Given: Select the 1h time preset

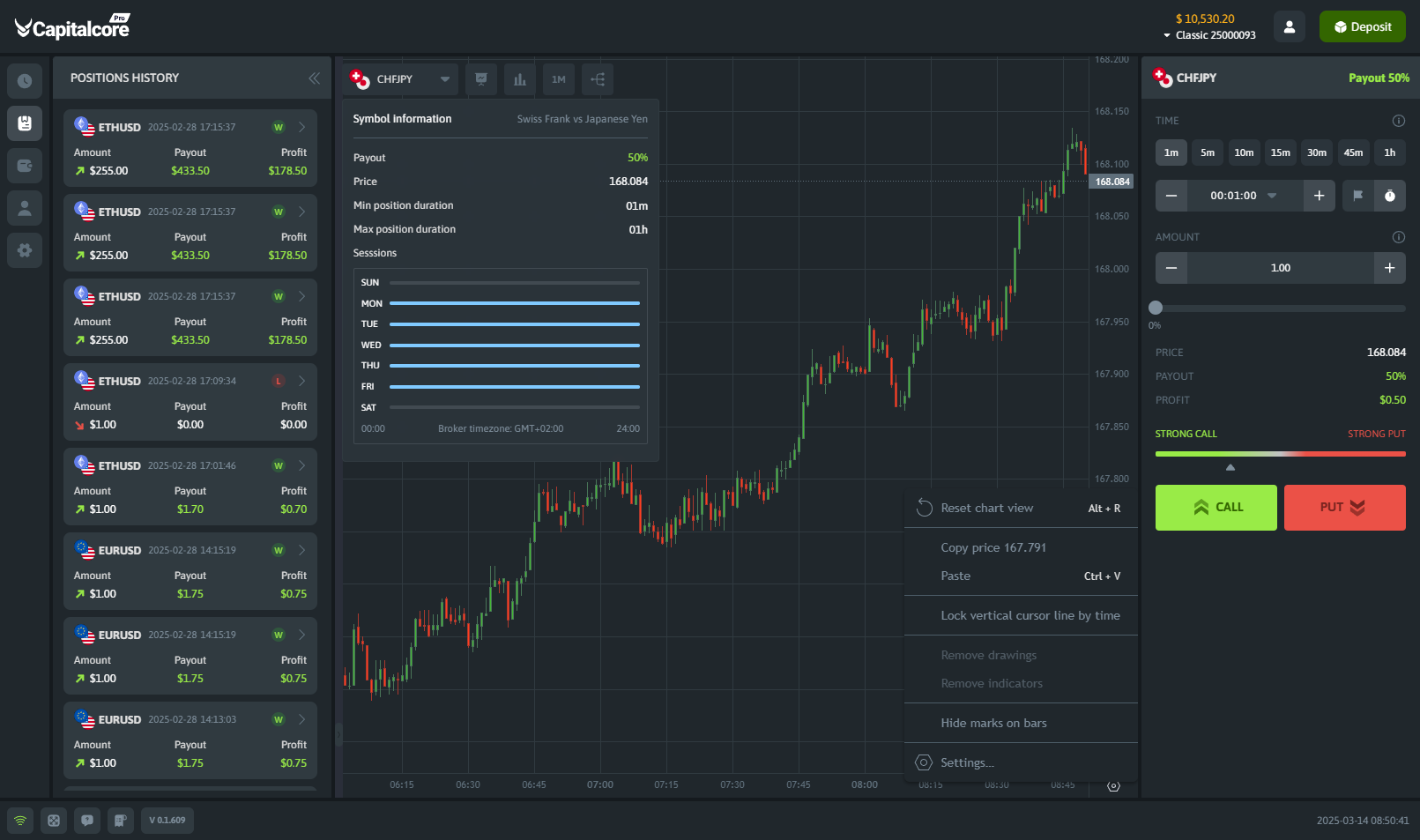Looking at the screenshot, I should (x=1390, y=152).
